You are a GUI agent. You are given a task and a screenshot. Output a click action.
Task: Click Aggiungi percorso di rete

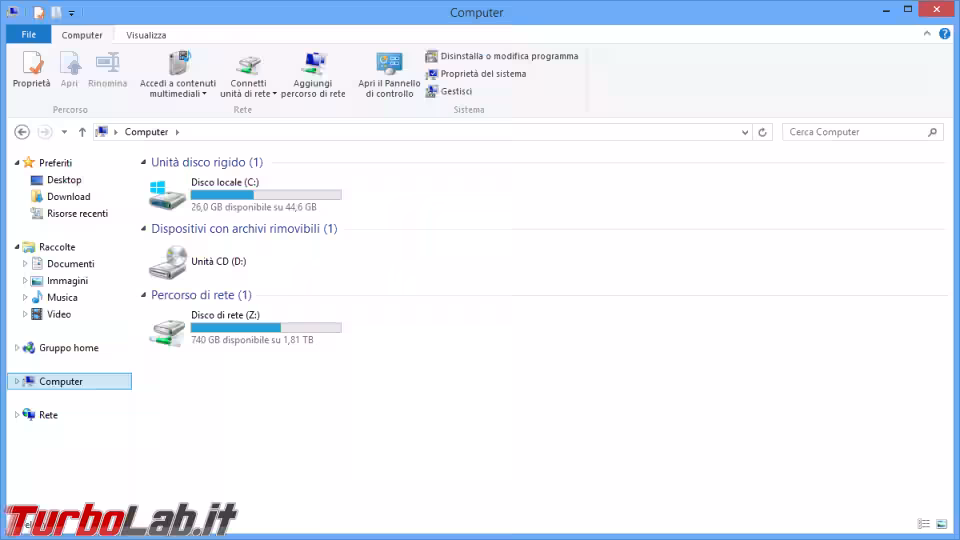(x=313, y=75)
